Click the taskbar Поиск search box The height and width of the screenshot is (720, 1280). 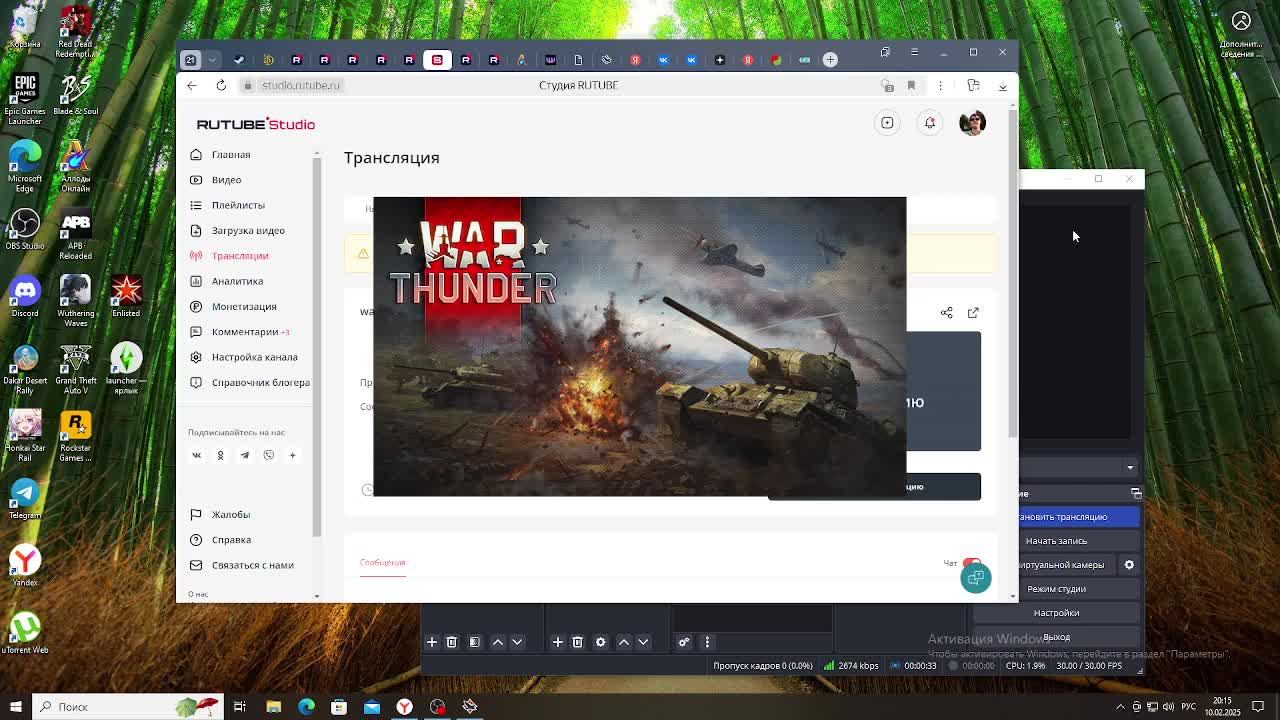(x=126, y=707)
